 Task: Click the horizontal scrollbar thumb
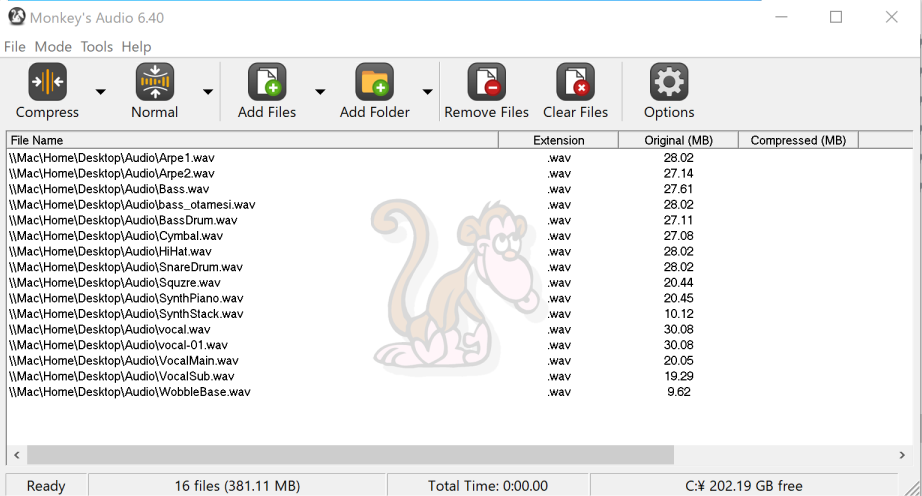[350, 455]
